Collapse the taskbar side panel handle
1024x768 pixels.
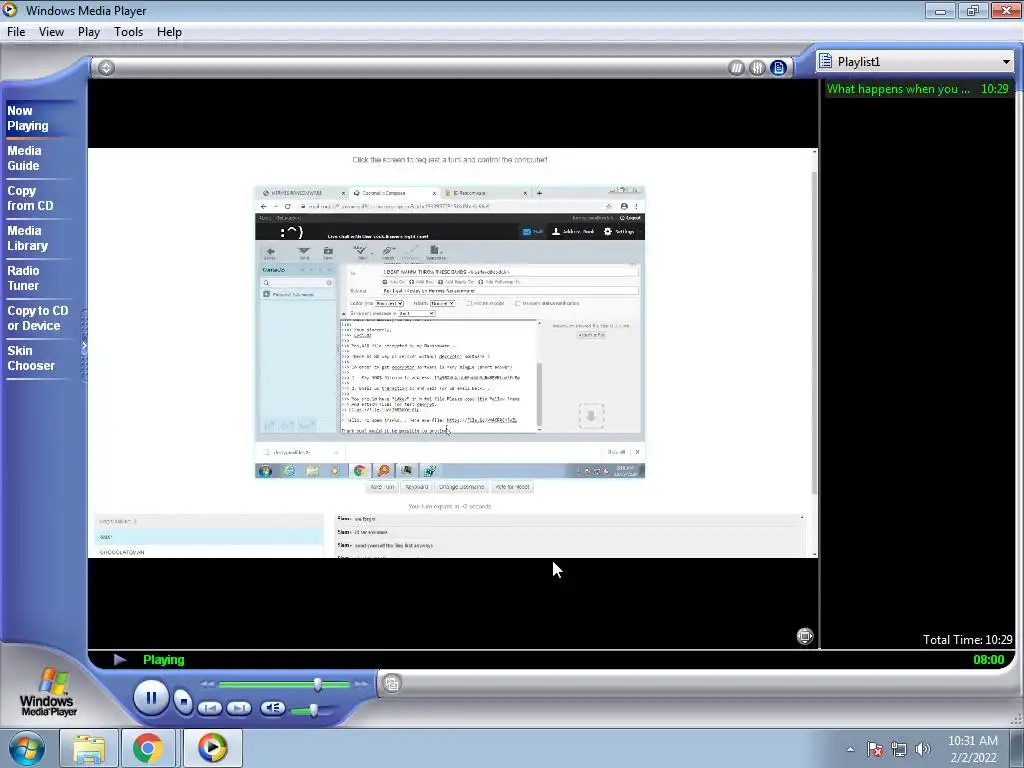tap(84, 345)
